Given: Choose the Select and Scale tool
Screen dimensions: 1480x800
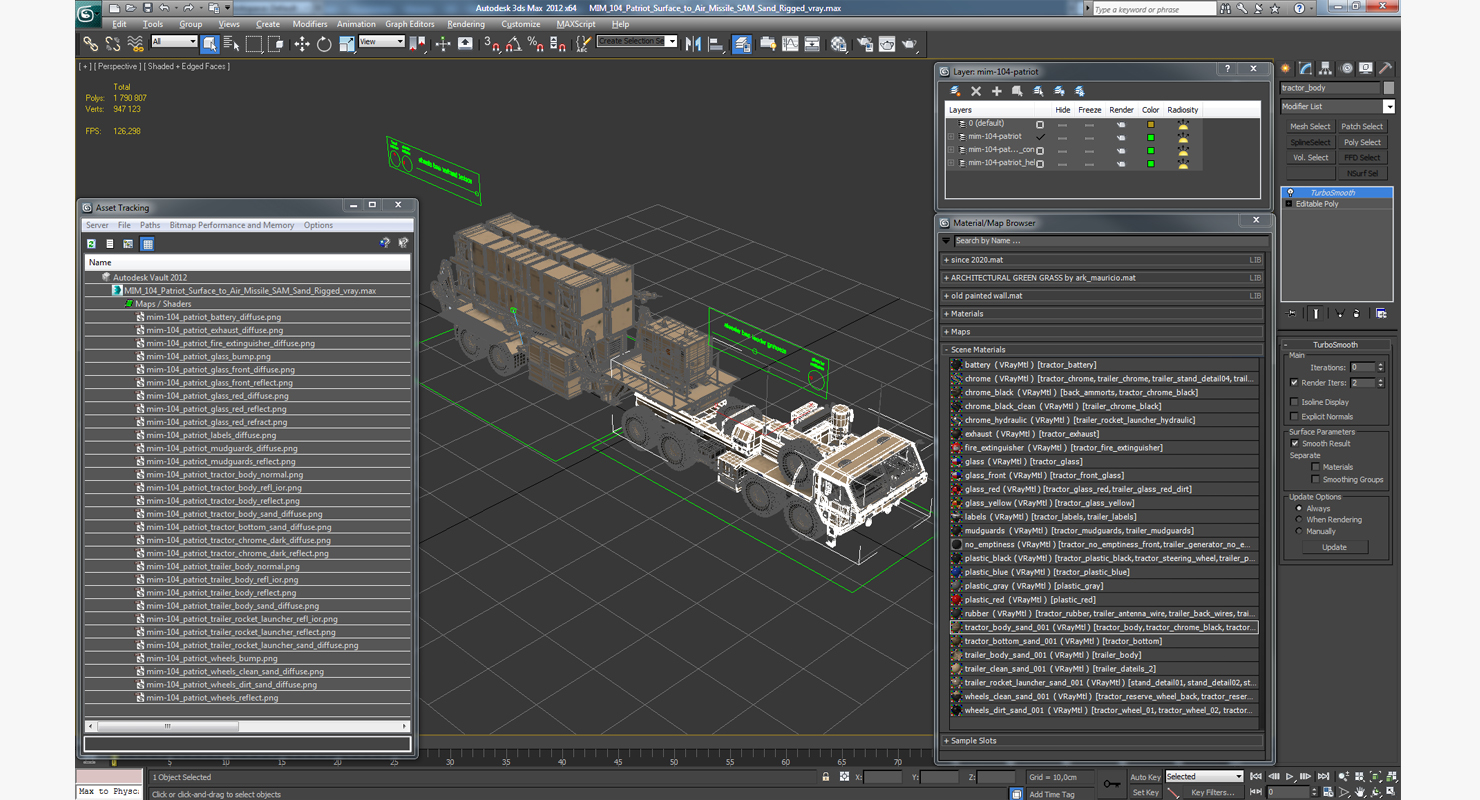Looking at the screenshot, I should pos(346,44).
